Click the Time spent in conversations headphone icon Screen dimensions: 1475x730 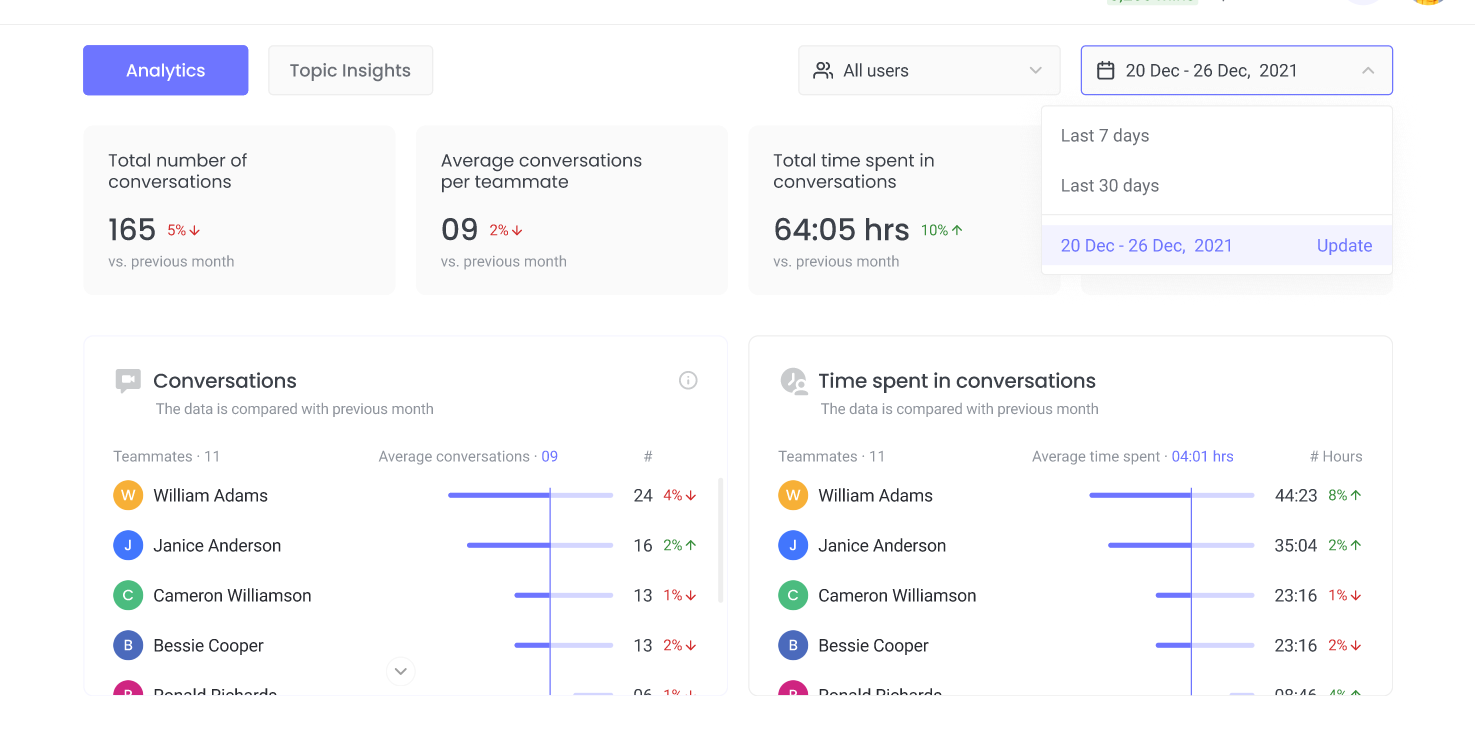coord(793,380)
